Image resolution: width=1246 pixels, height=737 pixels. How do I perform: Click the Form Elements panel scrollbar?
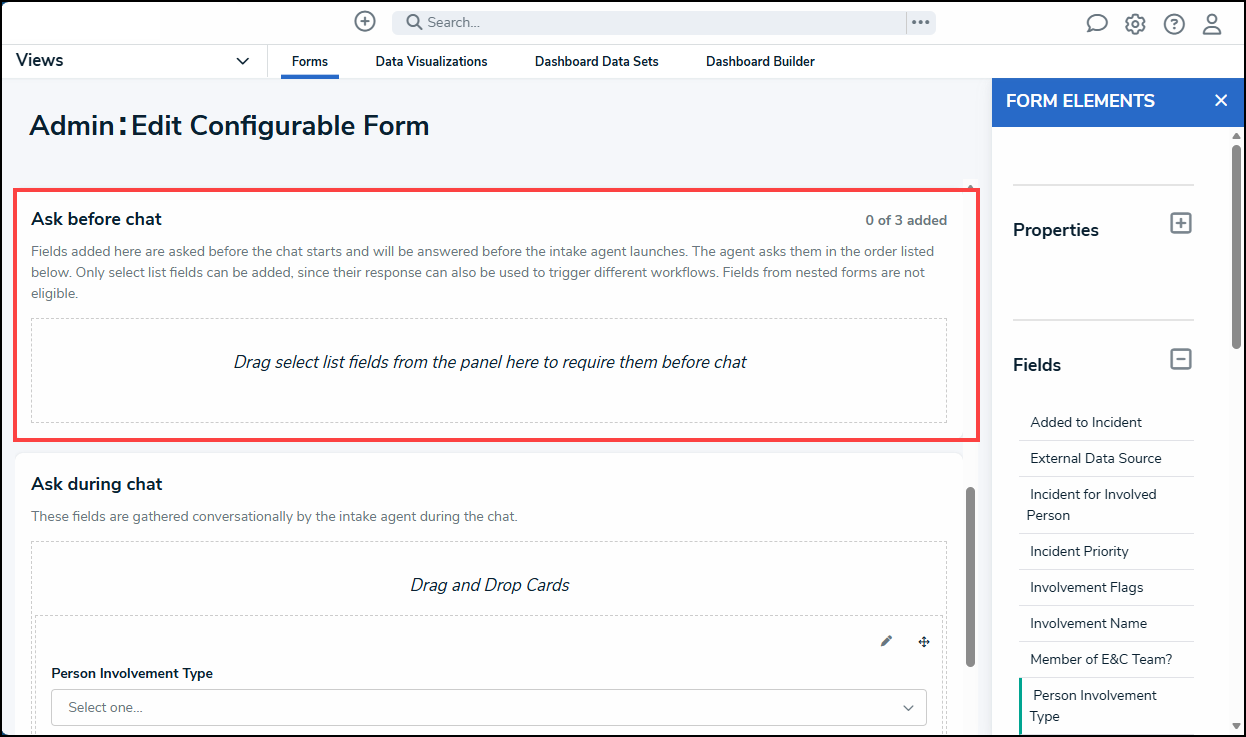click(1236, 246)
